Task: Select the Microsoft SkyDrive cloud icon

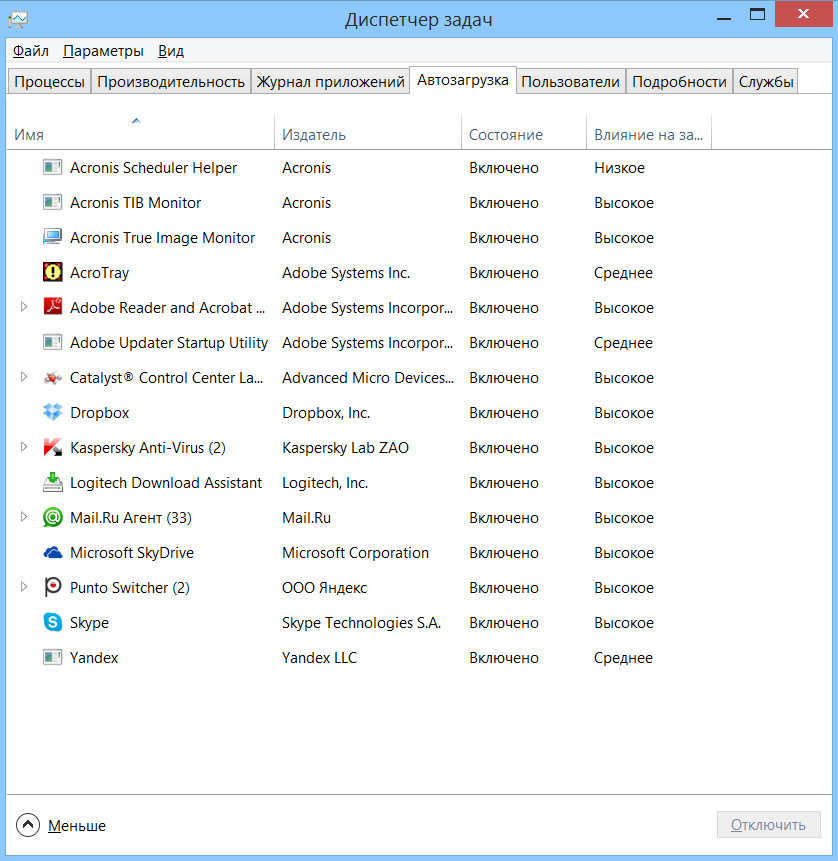Action: [x=53, y=553]
